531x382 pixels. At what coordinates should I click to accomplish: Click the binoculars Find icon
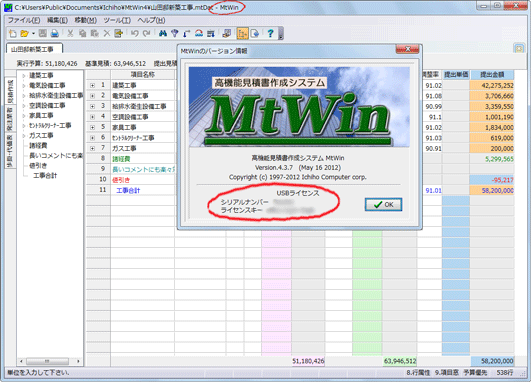163,33
